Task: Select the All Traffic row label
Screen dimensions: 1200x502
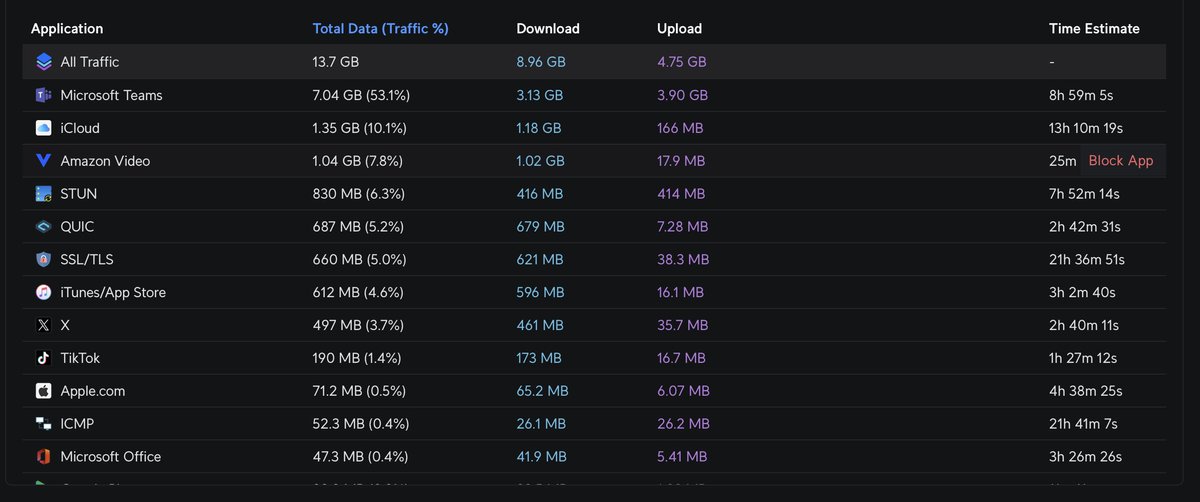Action: [x=90, y=62]
